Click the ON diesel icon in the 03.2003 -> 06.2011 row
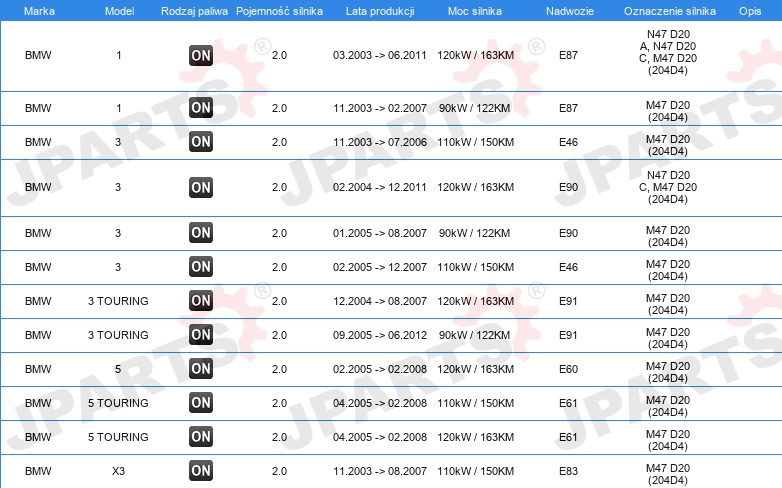The width and height of the screenshot is (782, 488). 201,55
